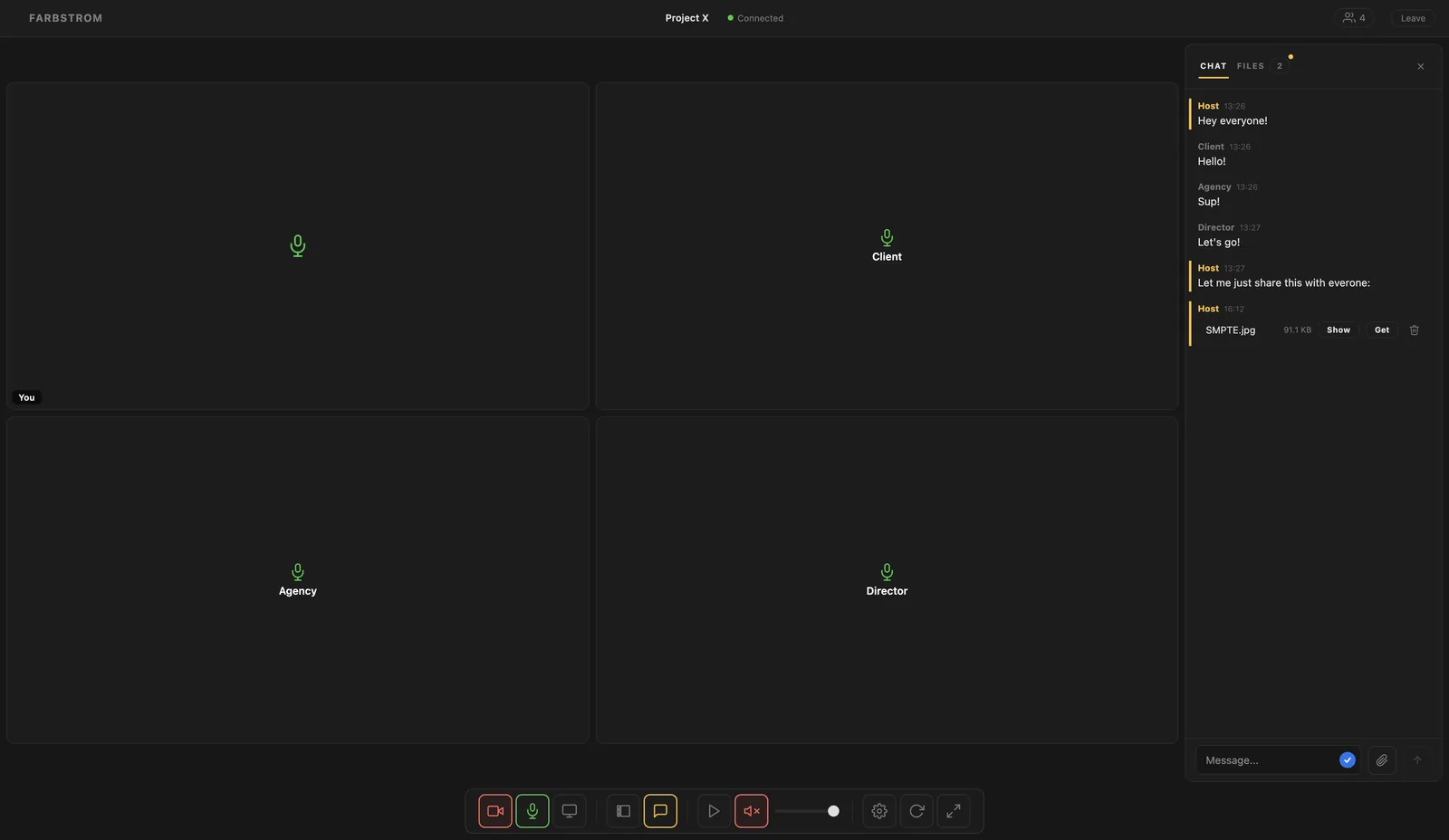Switch to the CHAT tab

1214,66
